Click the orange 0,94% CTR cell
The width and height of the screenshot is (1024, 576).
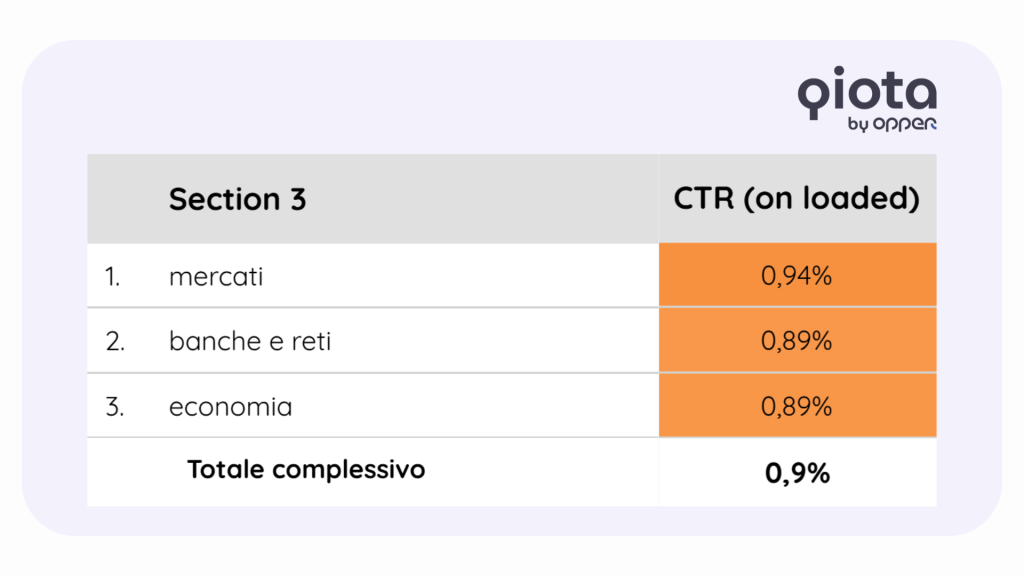point(797,276)
